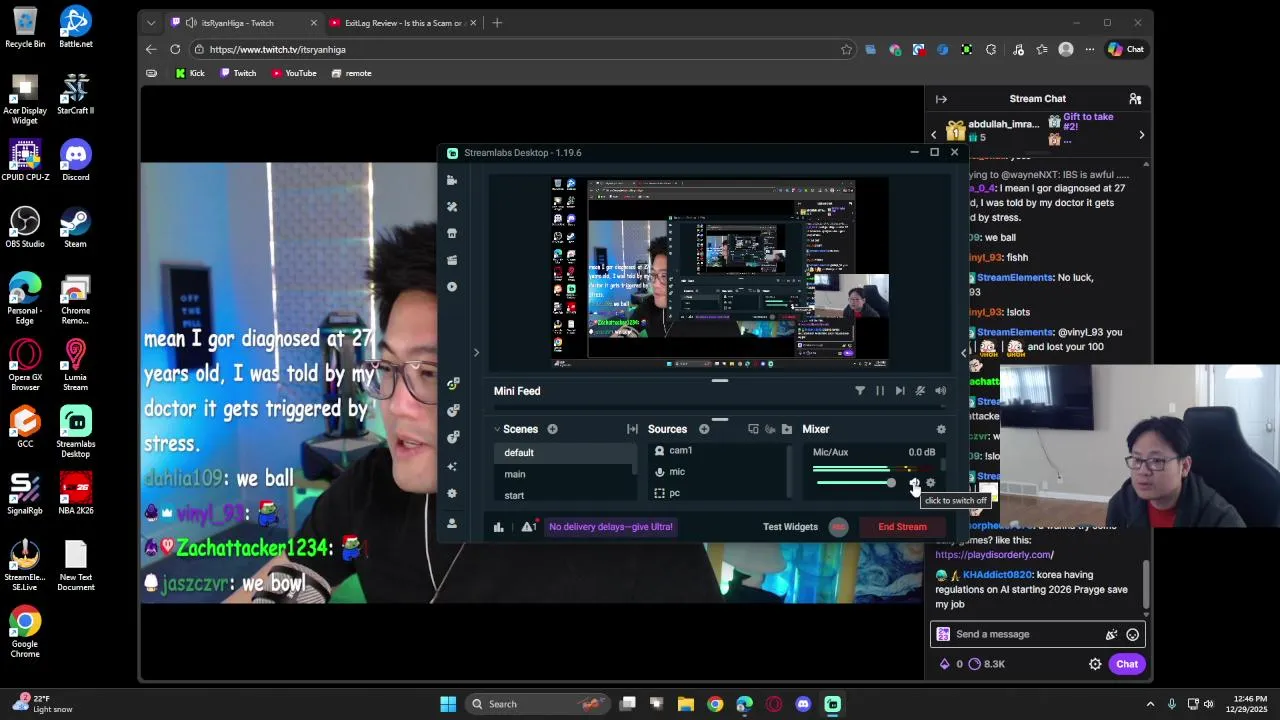The height and width of the screenshot is (720, 1280).
Task: Mute the Mic/Aux channel in Mixer
Action: [x=914, y=483]
